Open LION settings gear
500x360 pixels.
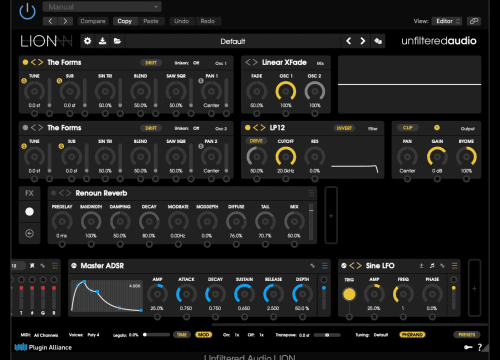pos(87,41)
